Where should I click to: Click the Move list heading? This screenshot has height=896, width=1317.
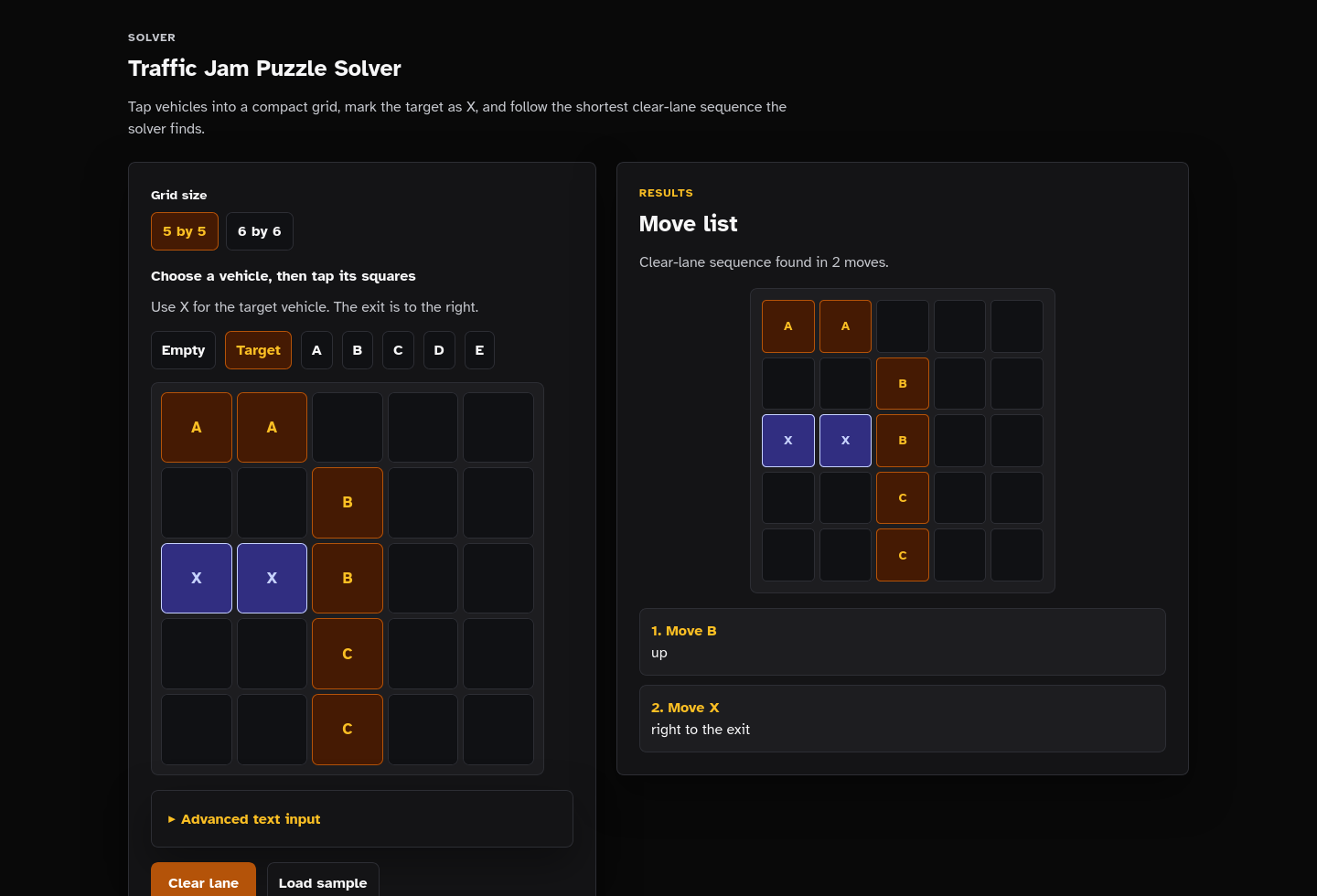688,224
